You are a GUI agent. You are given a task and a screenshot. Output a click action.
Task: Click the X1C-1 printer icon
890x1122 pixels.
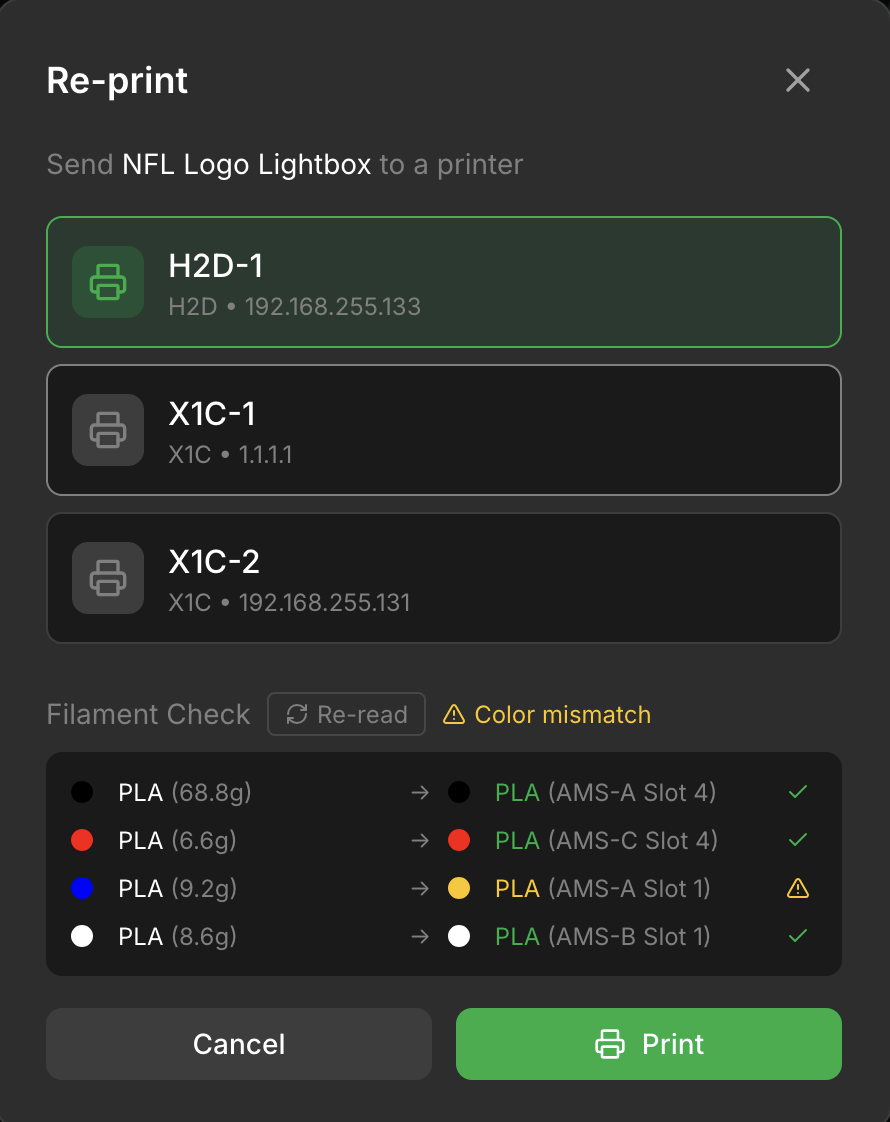107,430
